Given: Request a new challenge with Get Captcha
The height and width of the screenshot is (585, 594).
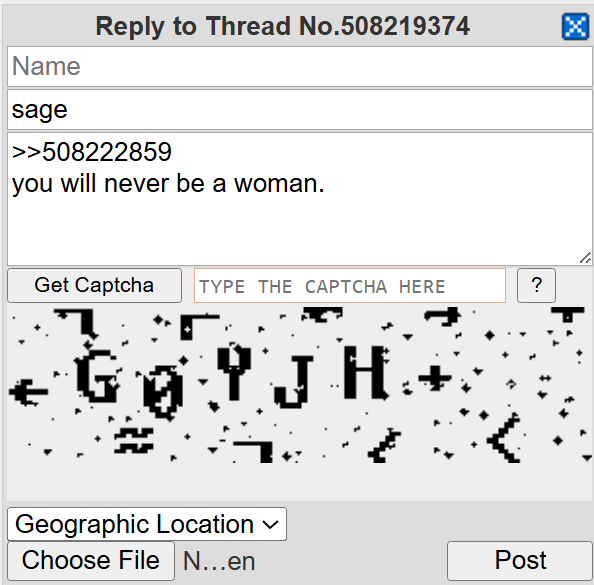Looking at the screenshot, I should coord(94,285).
